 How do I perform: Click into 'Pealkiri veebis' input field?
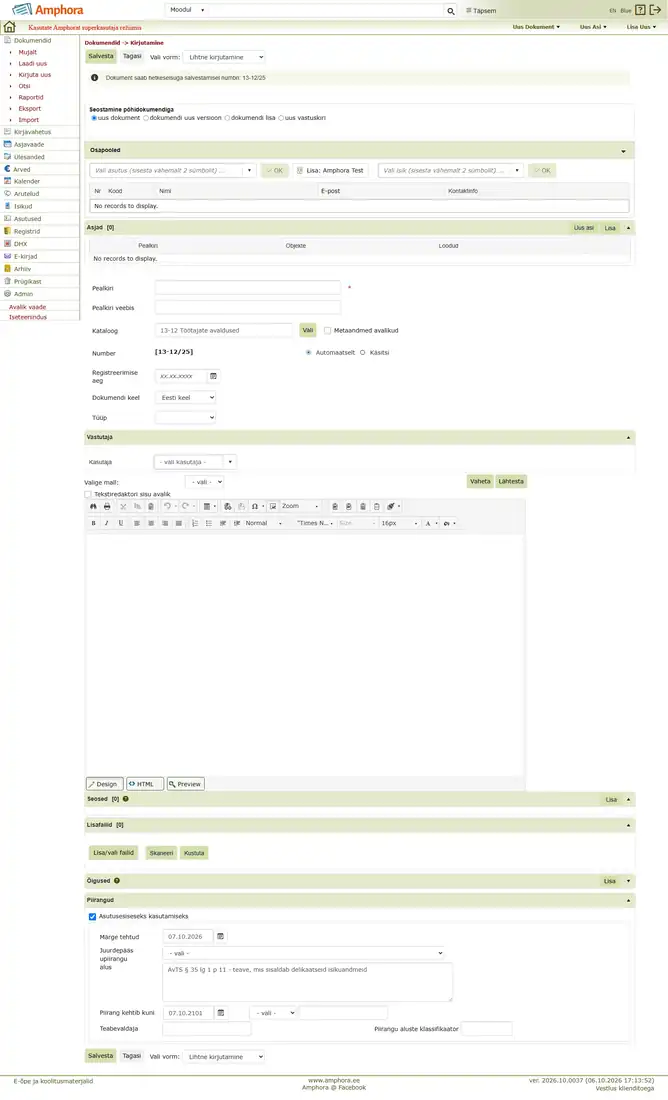coord(248,307)
